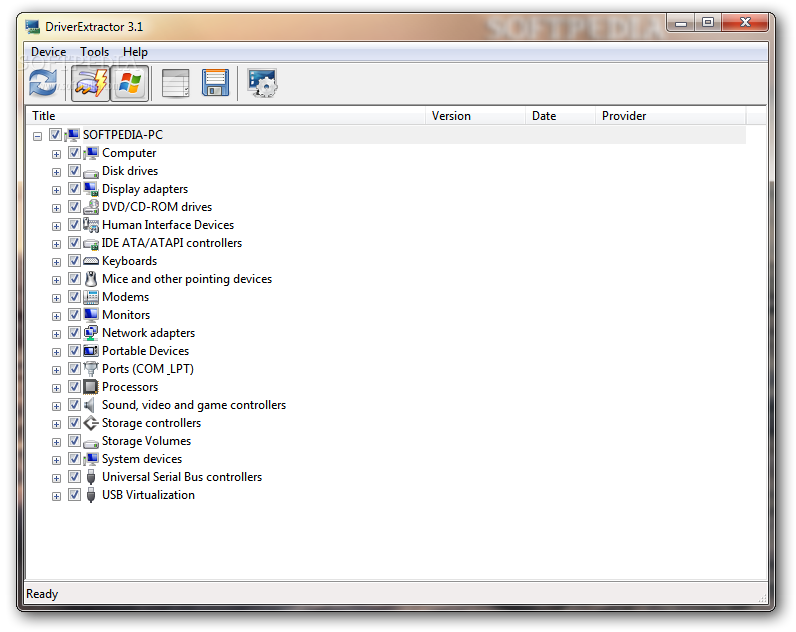Click the Modems category icon
This screenshot has height=632, width=796.
pos(91,297)
